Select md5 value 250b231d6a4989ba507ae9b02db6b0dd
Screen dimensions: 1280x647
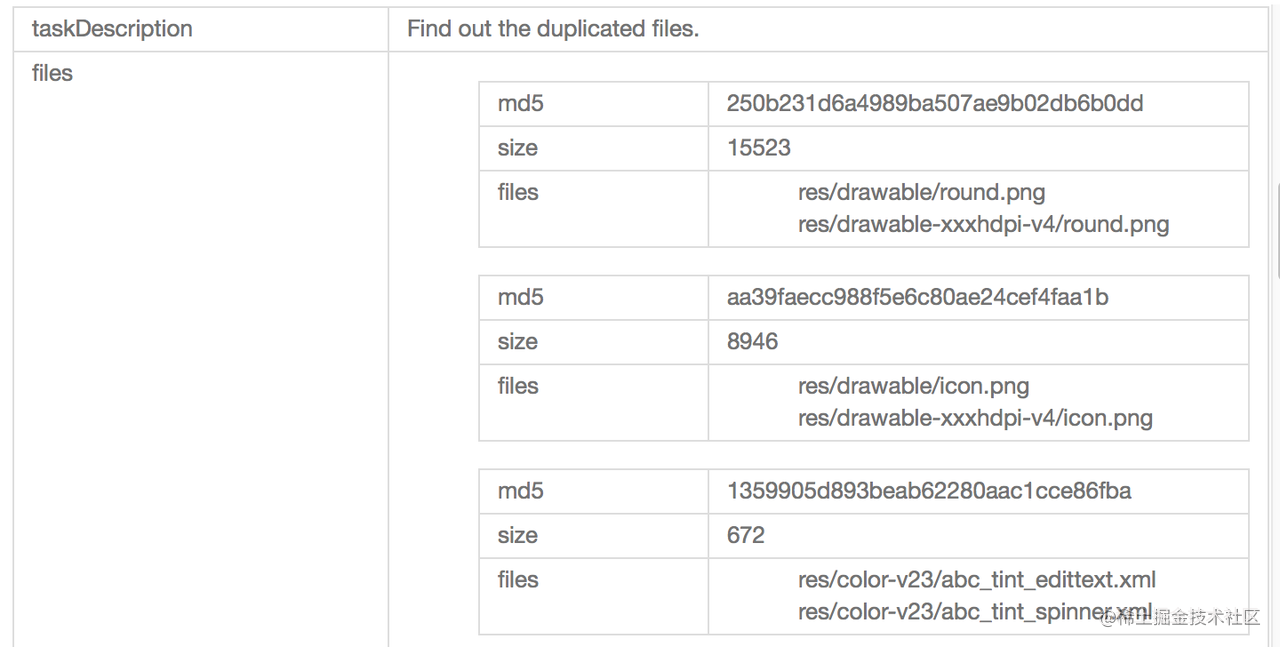(935, 103)
